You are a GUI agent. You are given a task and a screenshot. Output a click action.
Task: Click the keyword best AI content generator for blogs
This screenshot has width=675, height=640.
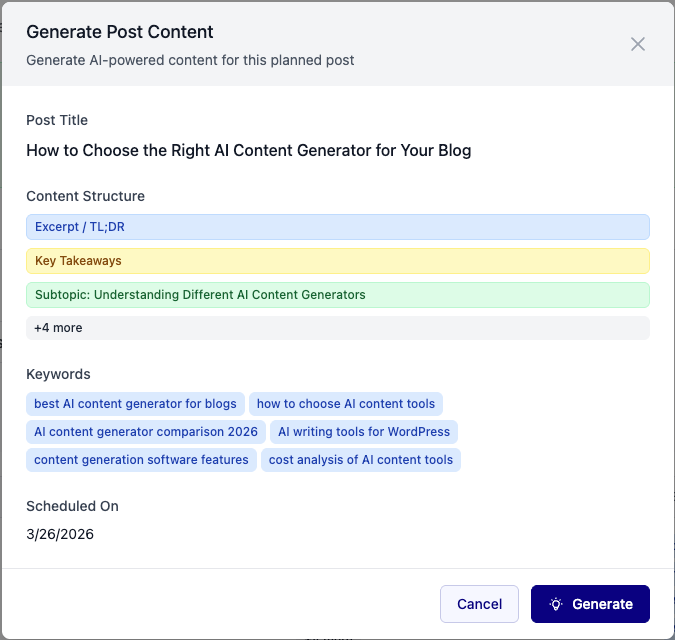(135, 404)
